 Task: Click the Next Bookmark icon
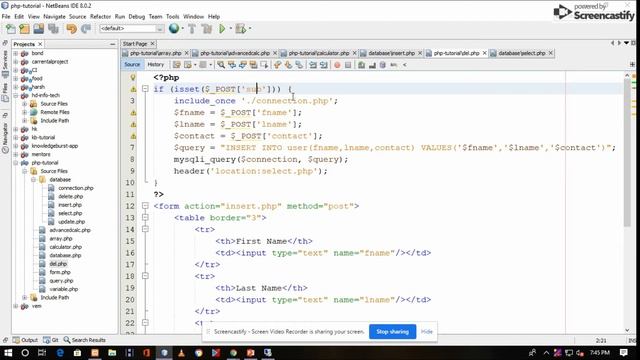[x=289, y=65]
